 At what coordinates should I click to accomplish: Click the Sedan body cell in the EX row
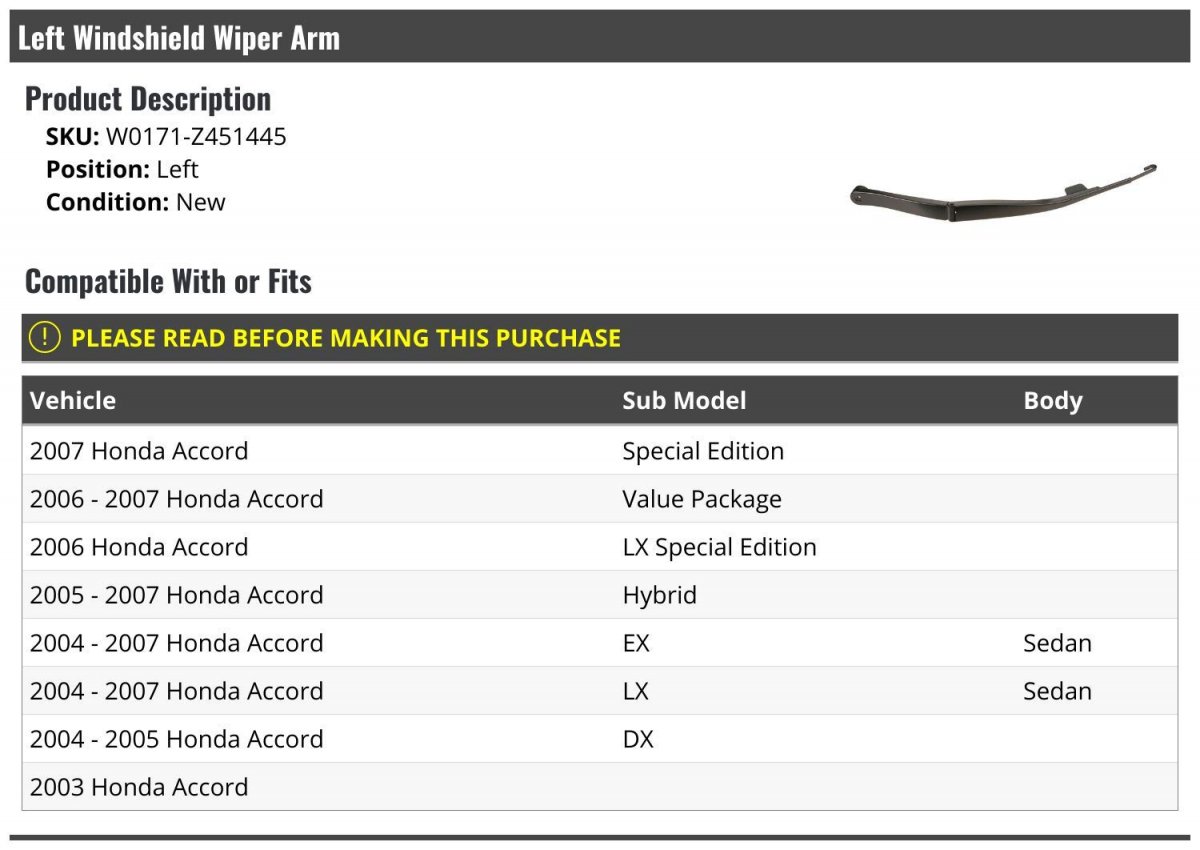1057,643
